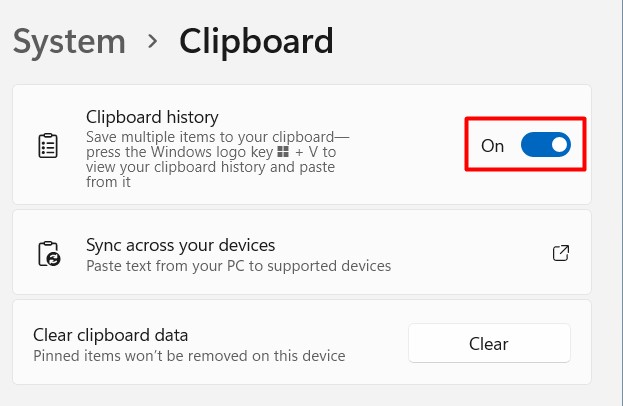
Task: Click the Clipboard page title
Action: (255, 42)
